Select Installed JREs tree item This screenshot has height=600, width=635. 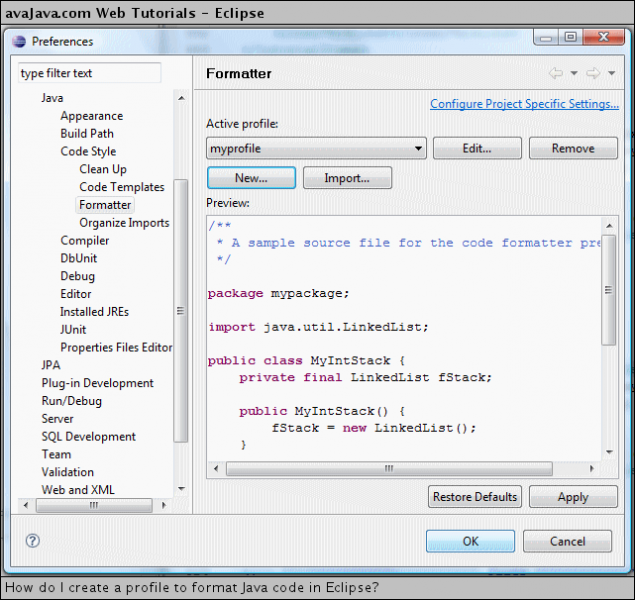pos(94,312)
